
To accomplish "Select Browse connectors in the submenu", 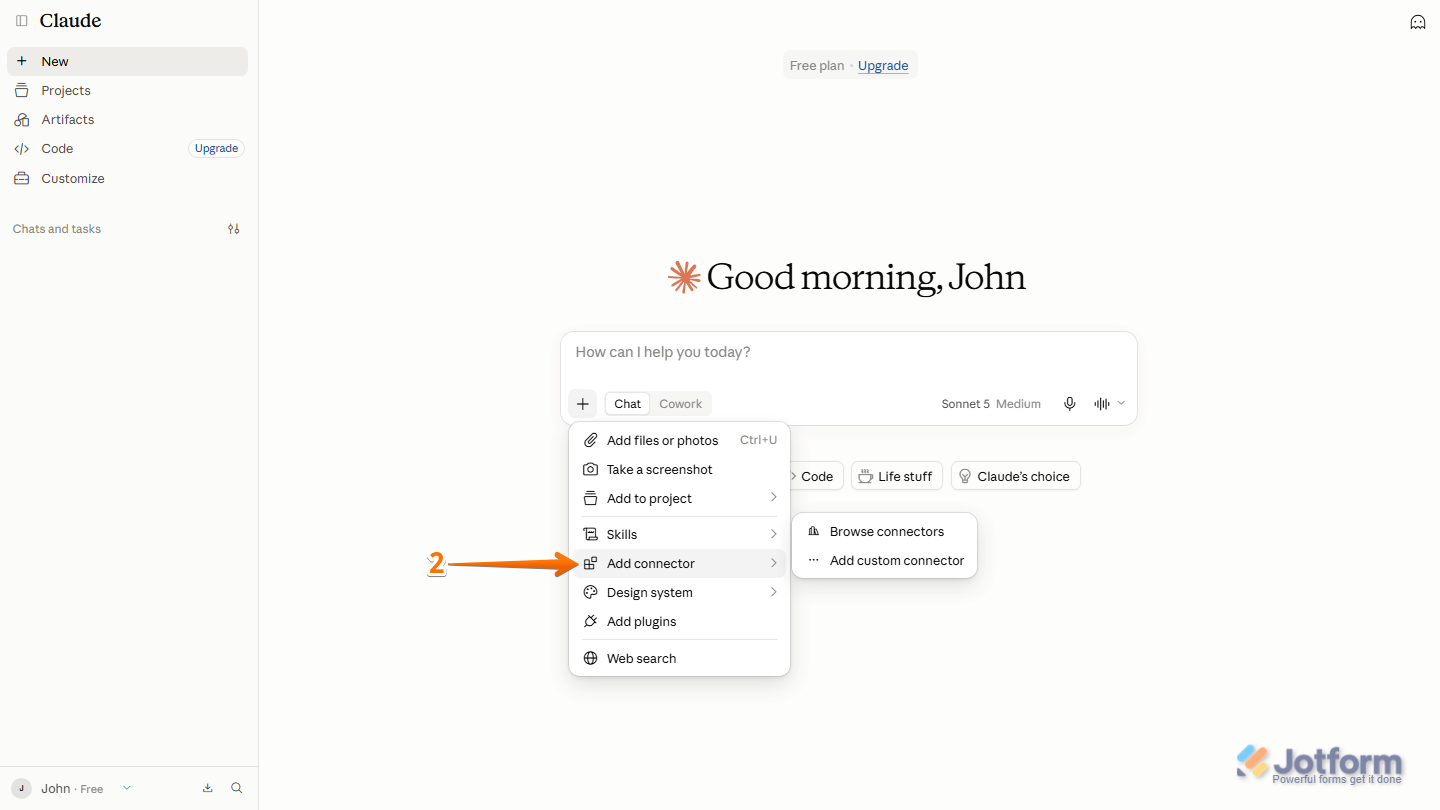I will [x=884, y=531].
